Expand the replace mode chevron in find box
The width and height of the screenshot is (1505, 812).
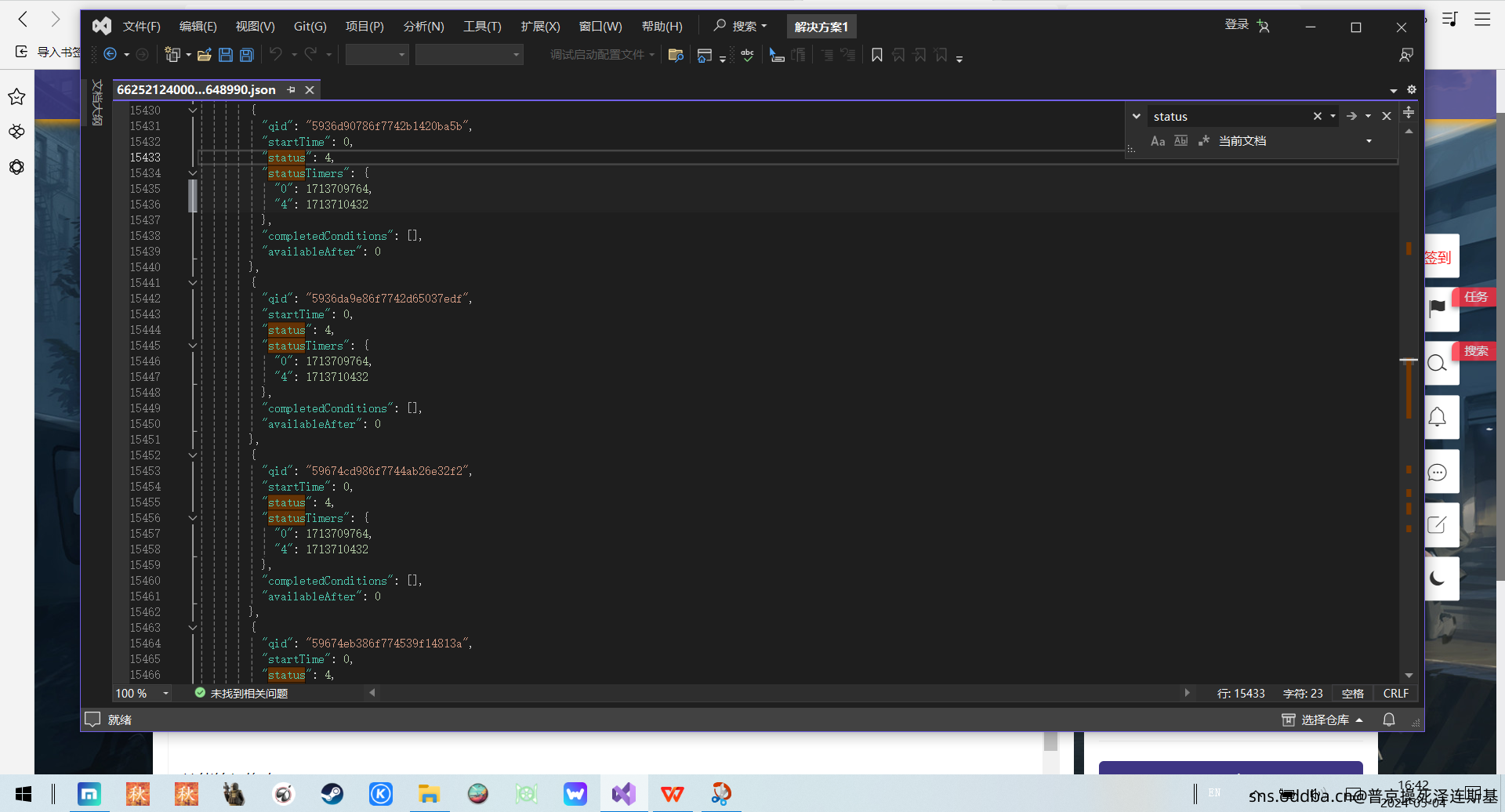click(1136, 116)
